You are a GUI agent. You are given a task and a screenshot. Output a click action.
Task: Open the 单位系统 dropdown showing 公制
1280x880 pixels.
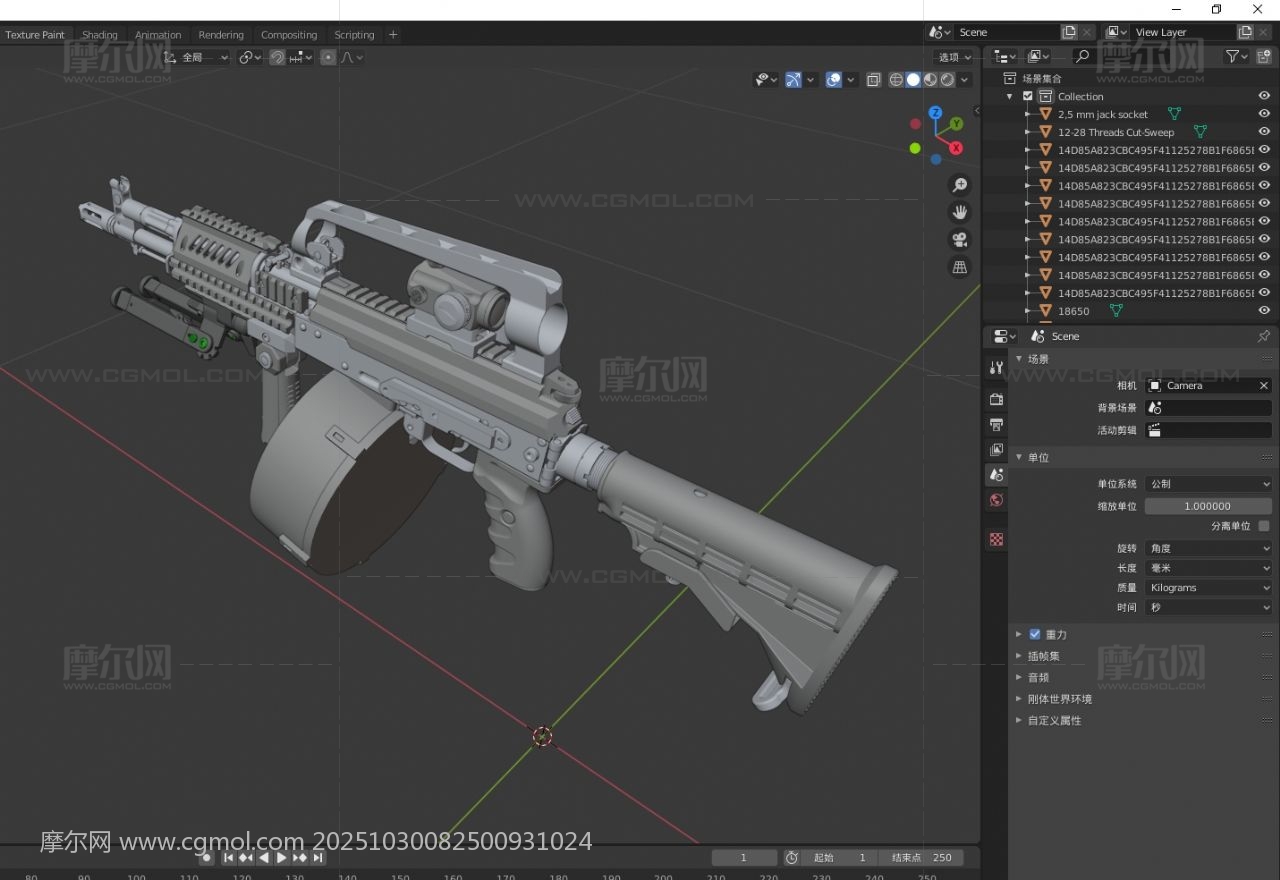point(1208,484)
